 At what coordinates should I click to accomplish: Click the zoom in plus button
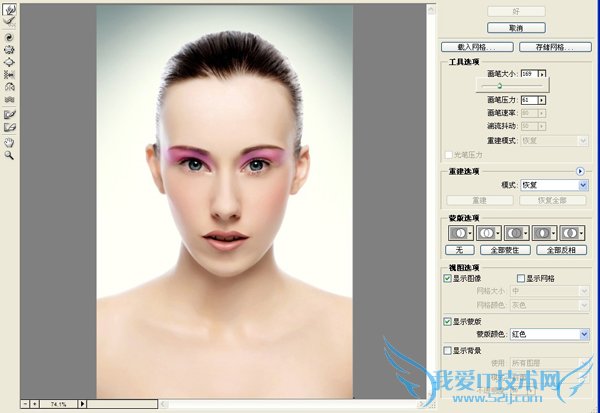click(x=34, y=404)
